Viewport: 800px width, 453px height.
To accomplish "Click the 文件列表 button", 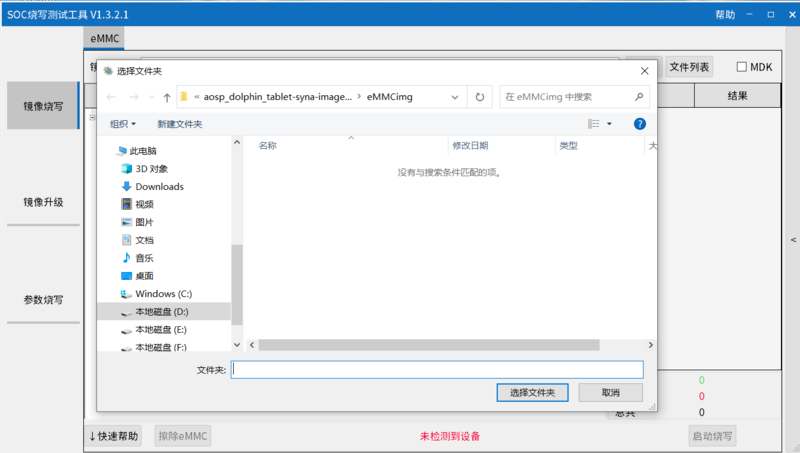I will click(689, 67).
